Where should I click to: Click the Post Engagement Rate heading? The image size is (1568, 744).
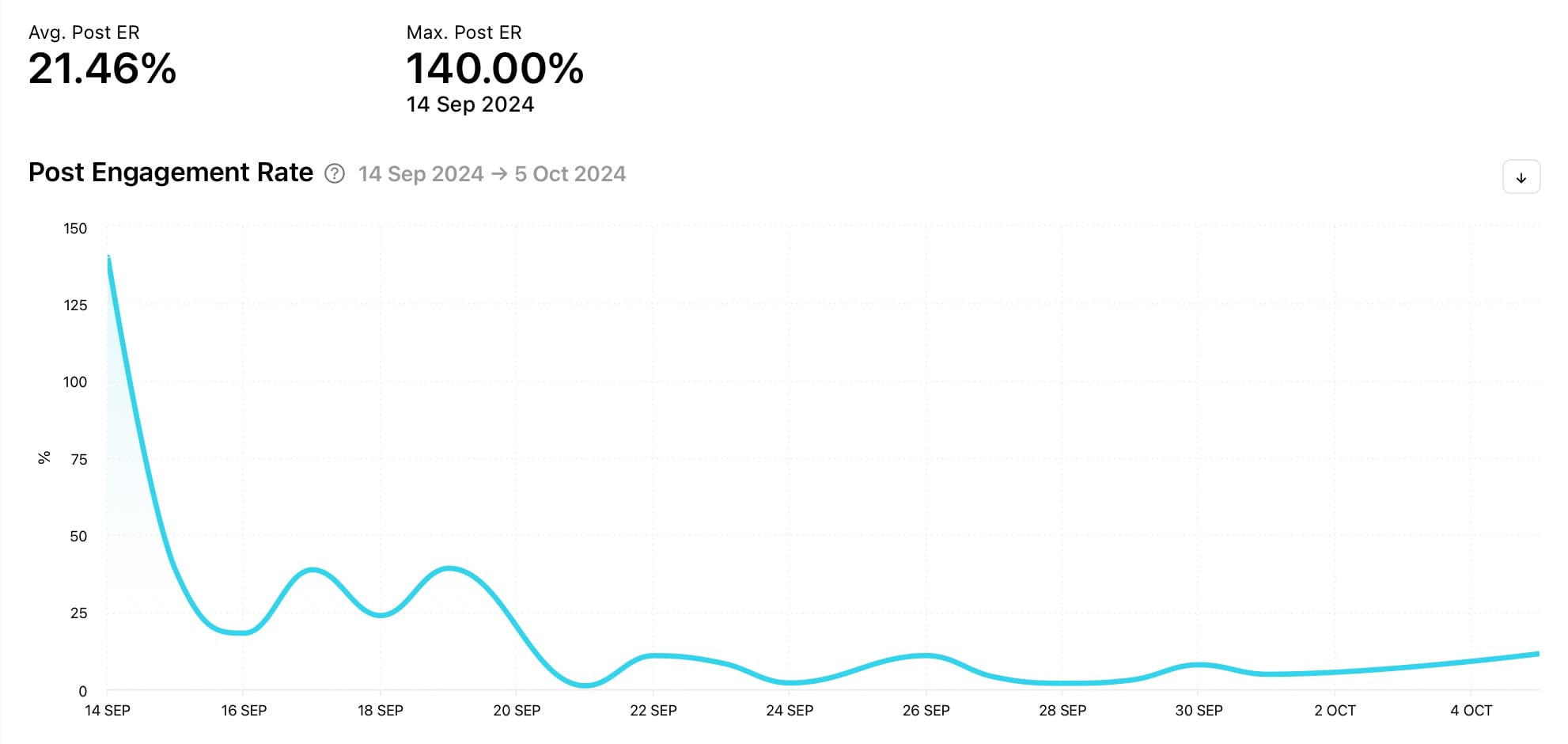170,172
